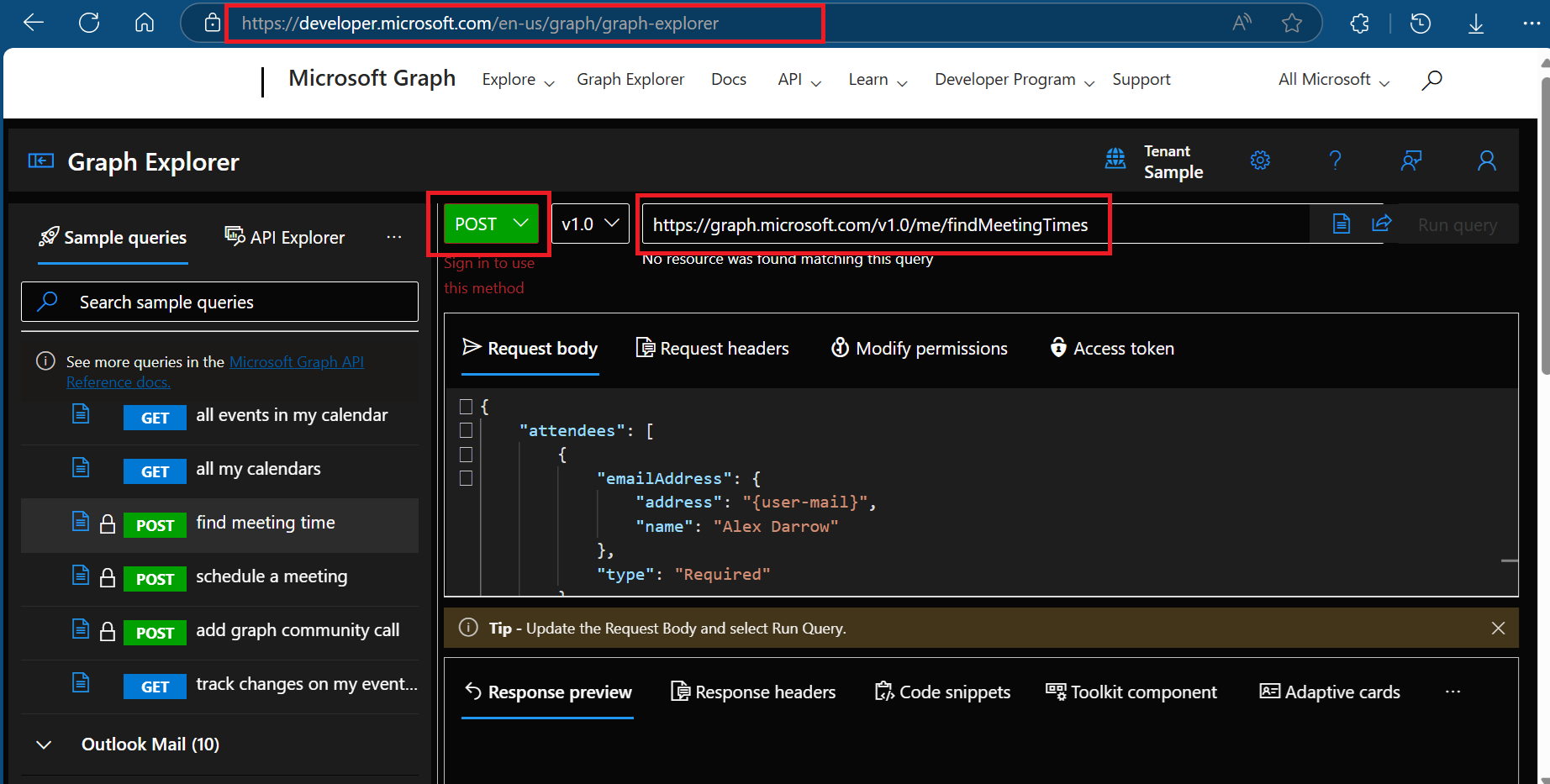Expand the API menu in the header
Screen dimensions: 1550x784
coord(799,80)
